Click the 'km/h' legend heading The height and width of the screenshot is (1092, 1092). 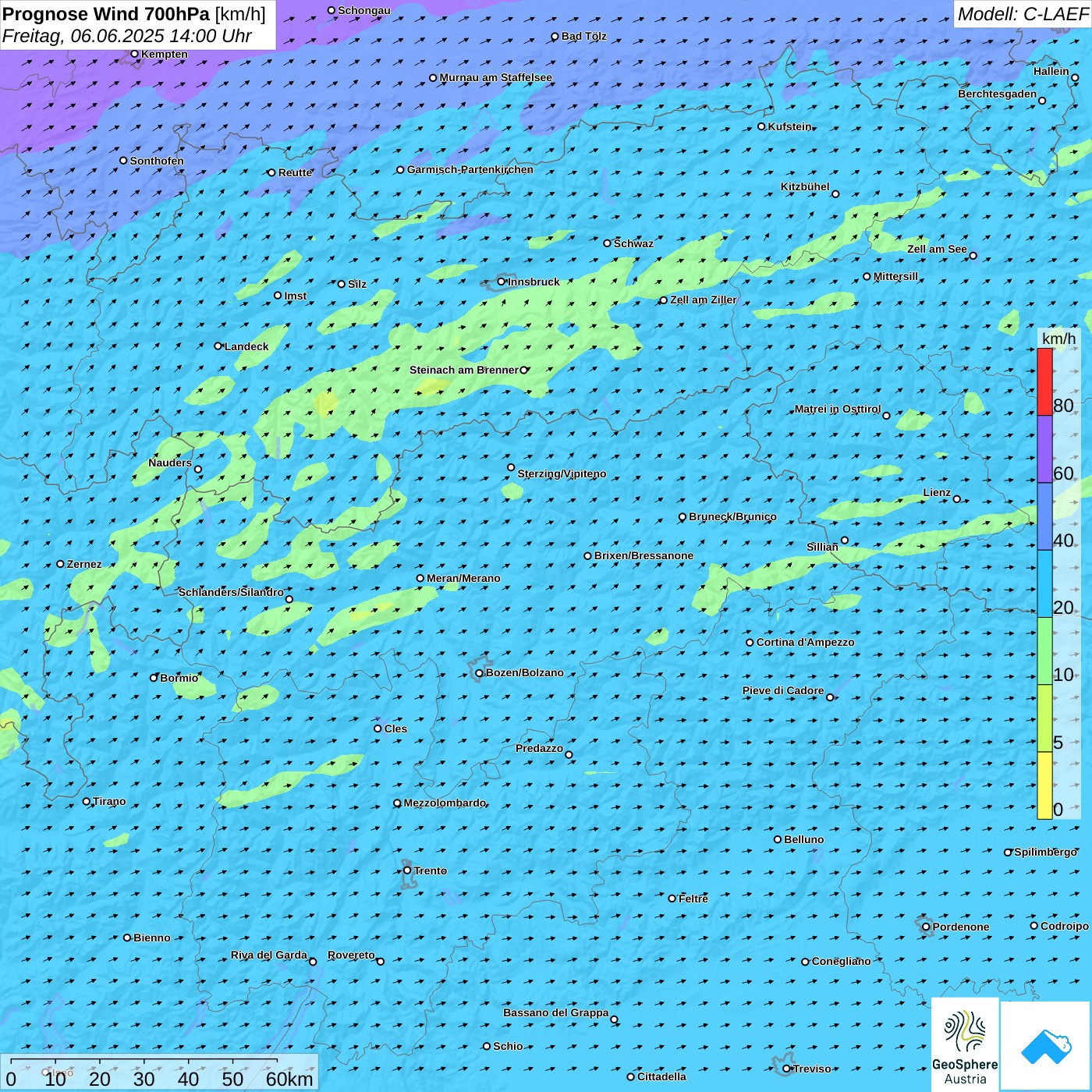pyautogui.click(x=1058, y=339)
